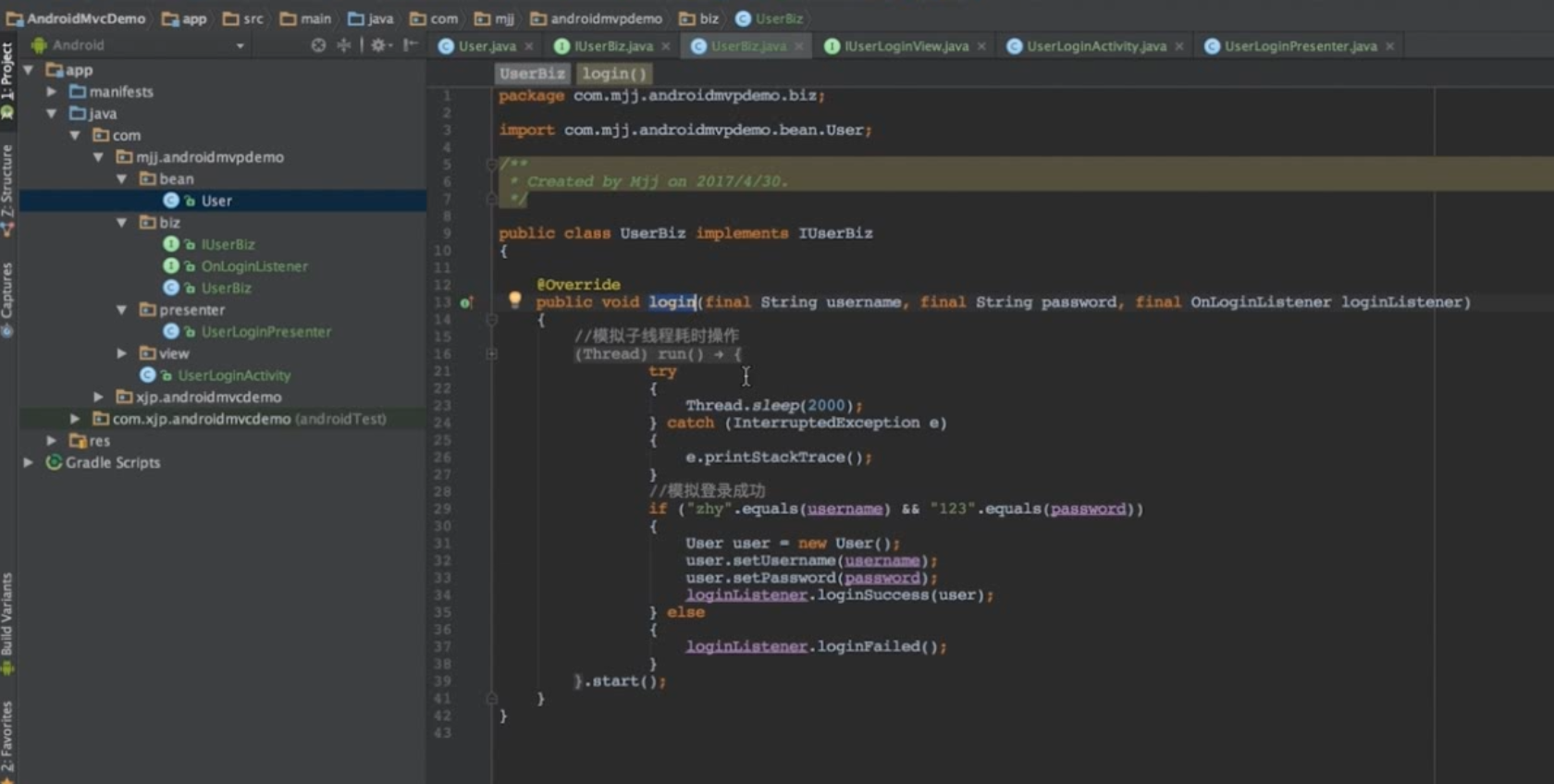1554x784 pixels.
Task: Click the login() editor breadcrumb
Action: click(614, 74)
